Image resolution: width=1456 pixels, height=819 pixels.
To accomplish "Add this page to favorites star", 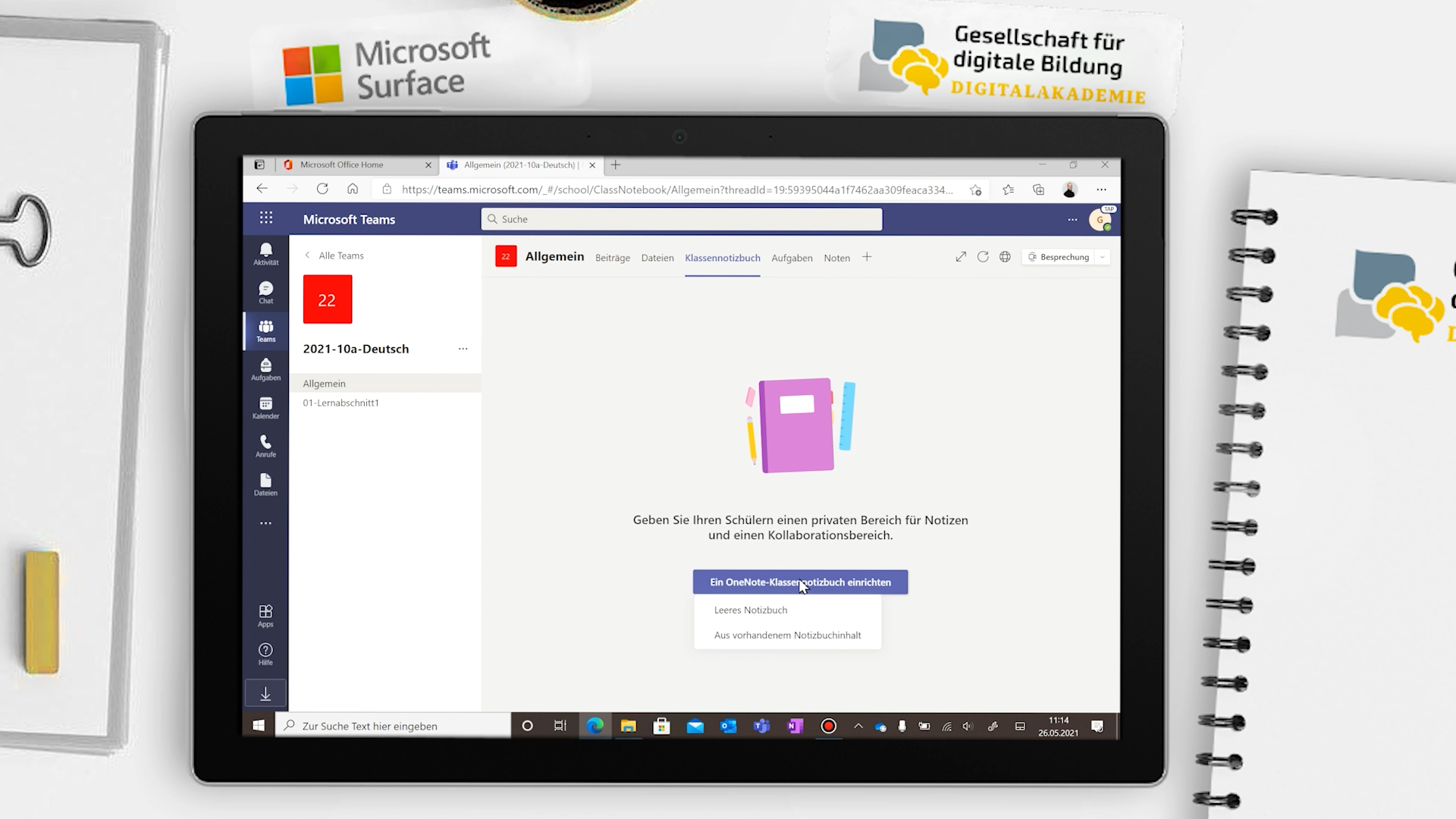I will click(x=976, y=190).
